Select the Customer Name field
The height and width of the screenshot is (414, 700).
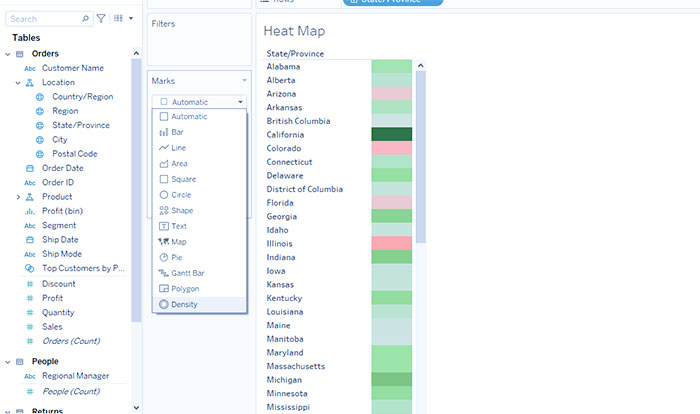click(73, 68)
